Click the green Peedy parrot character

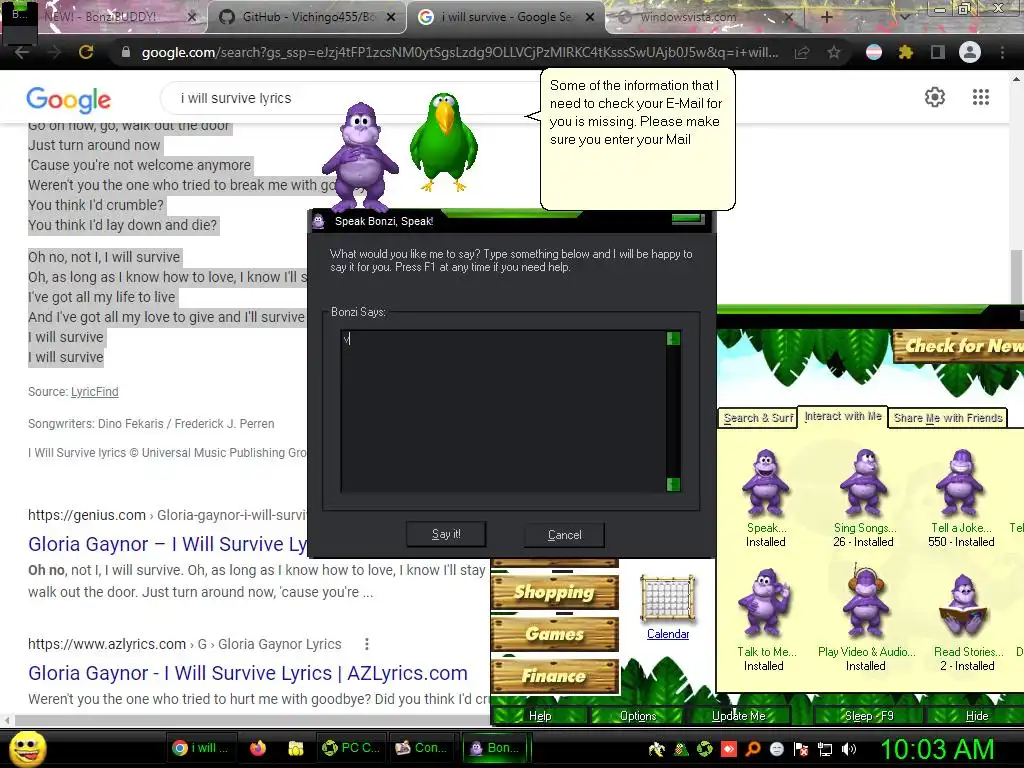[x=444, y=142]
